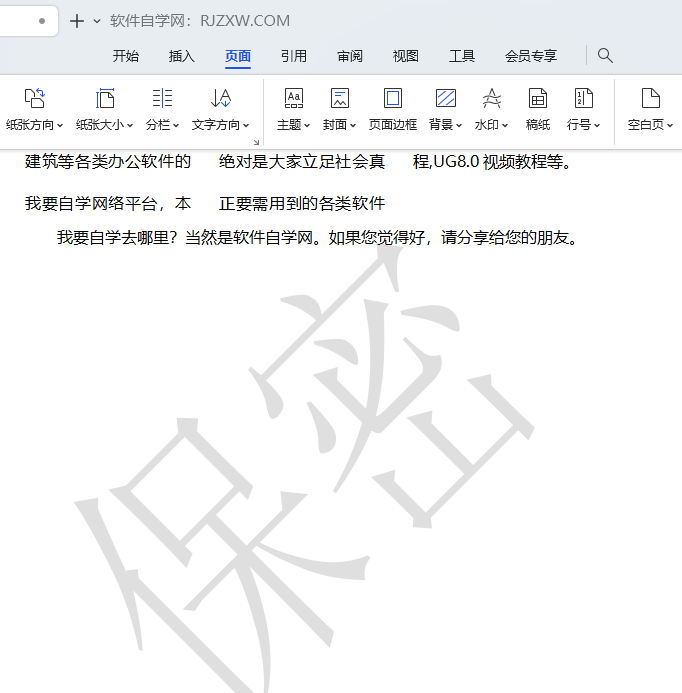Click the text direction icon
Image resolution: width=682 pixels, height=693 pixels.
click(x=221, y=98)
